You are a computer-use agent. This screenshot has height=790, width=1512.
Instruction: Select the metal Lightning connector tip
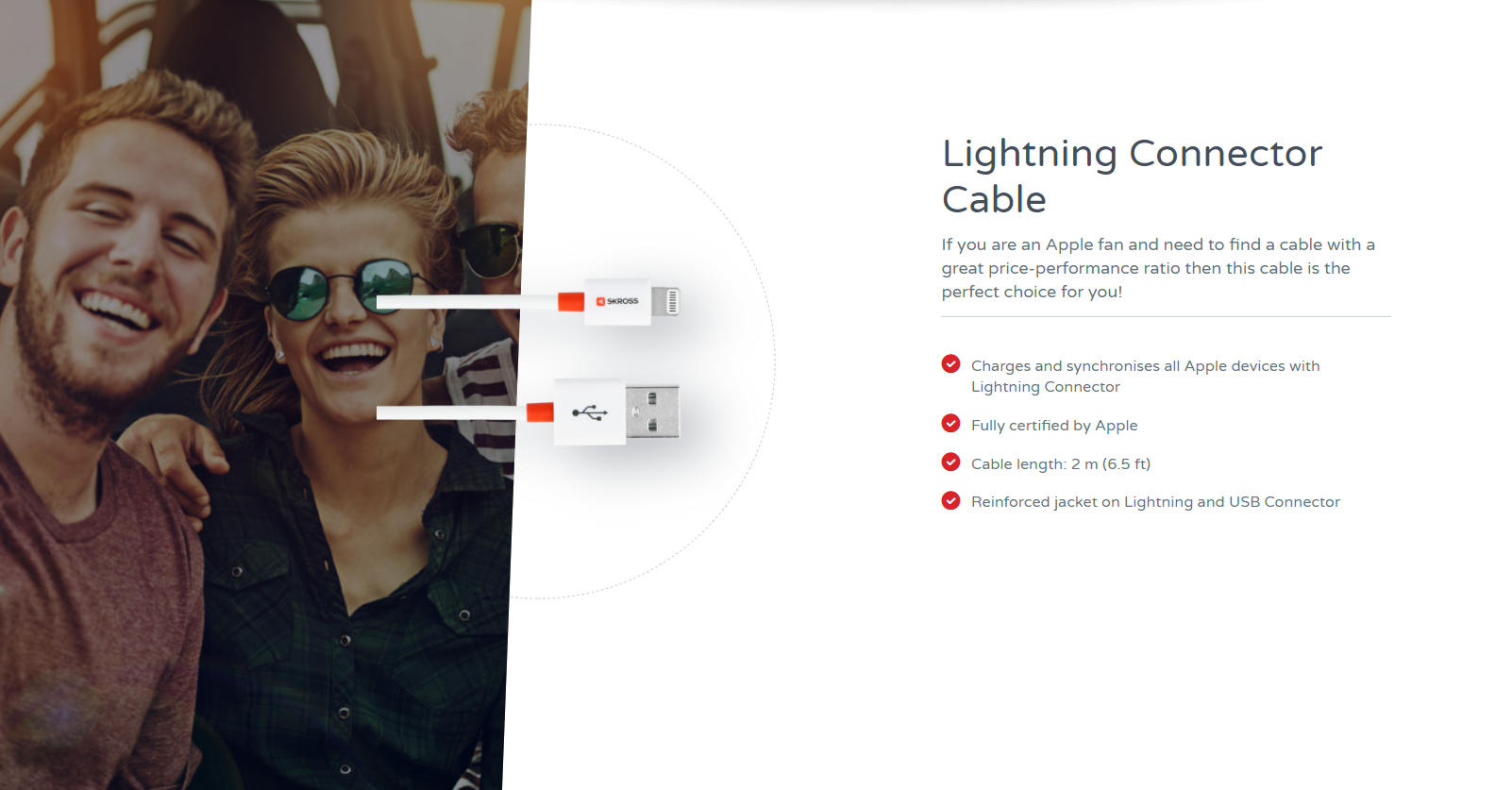(x=665, y=302)
